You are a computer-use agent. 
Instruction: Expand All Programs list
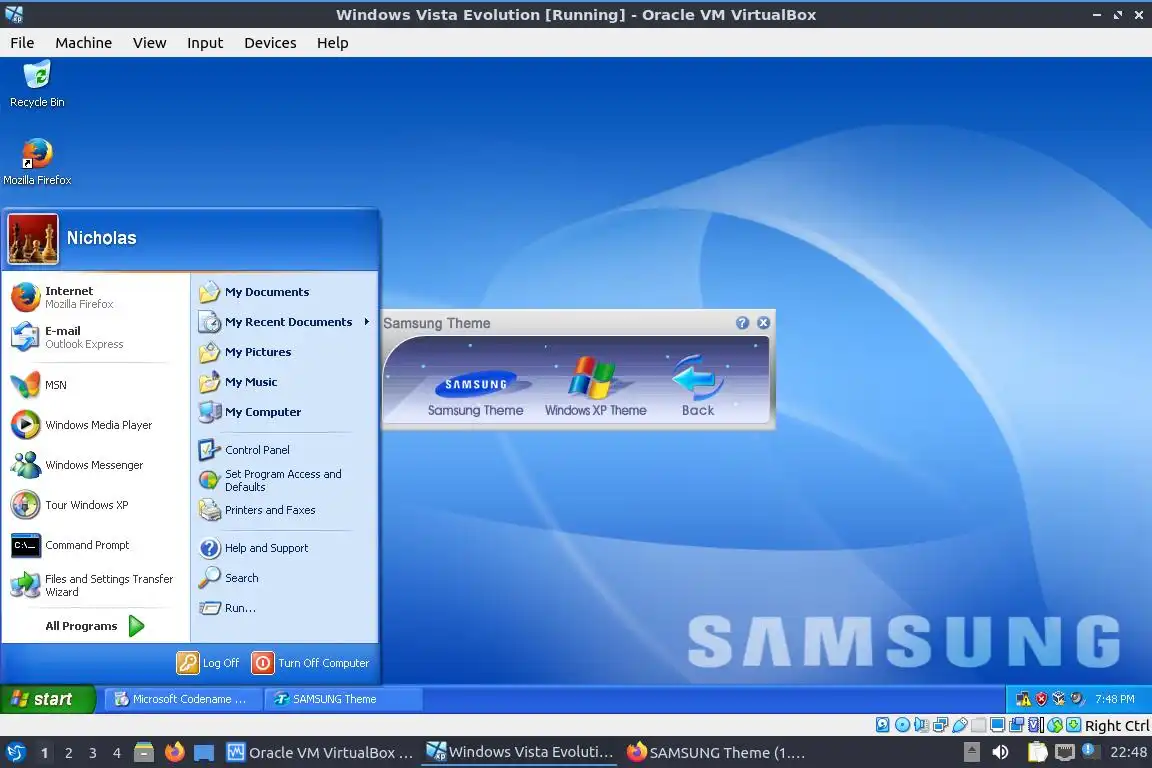[x=96, y=625]
